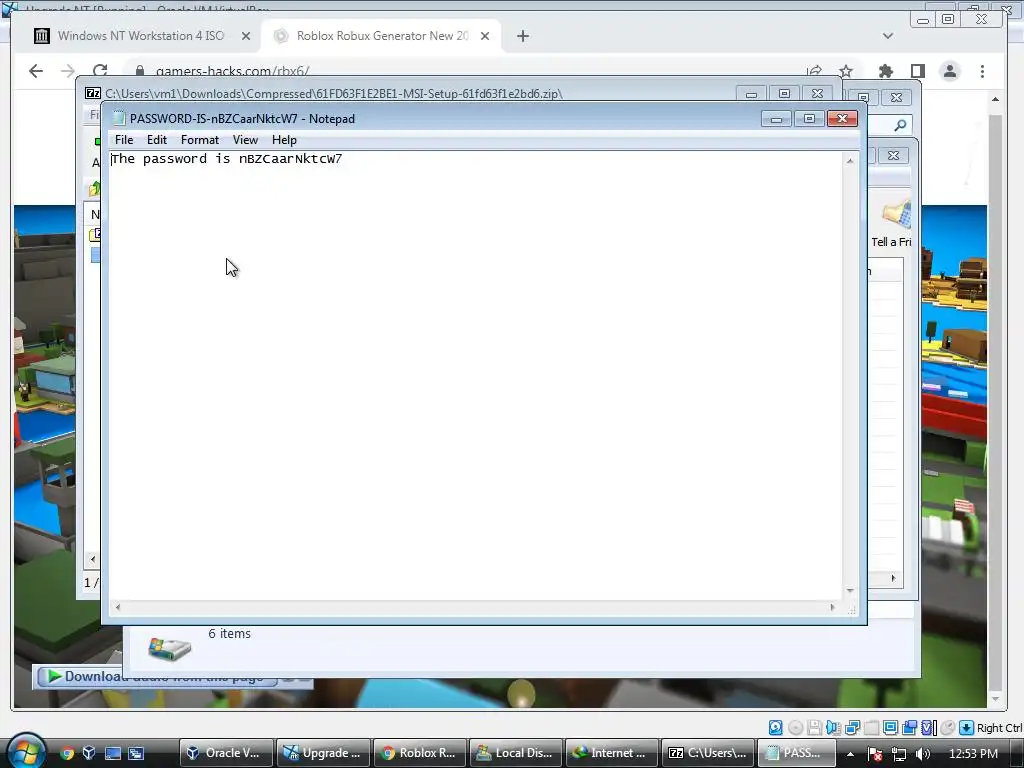This screenshot has height=768, width=1024.
Task: Click the search magnifier in background window
Action: point(900,125)
